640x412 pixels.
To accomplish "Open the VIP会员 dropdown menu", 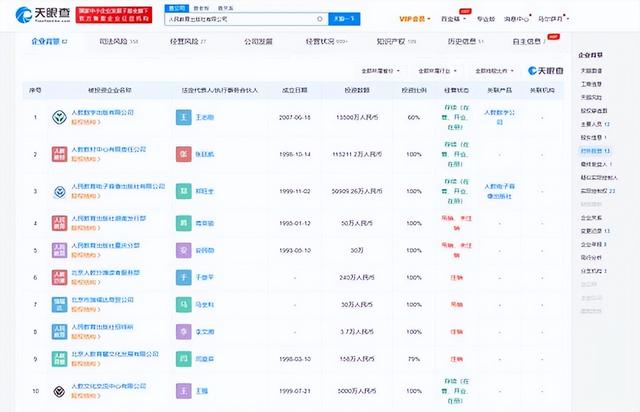I will [415, 18].
